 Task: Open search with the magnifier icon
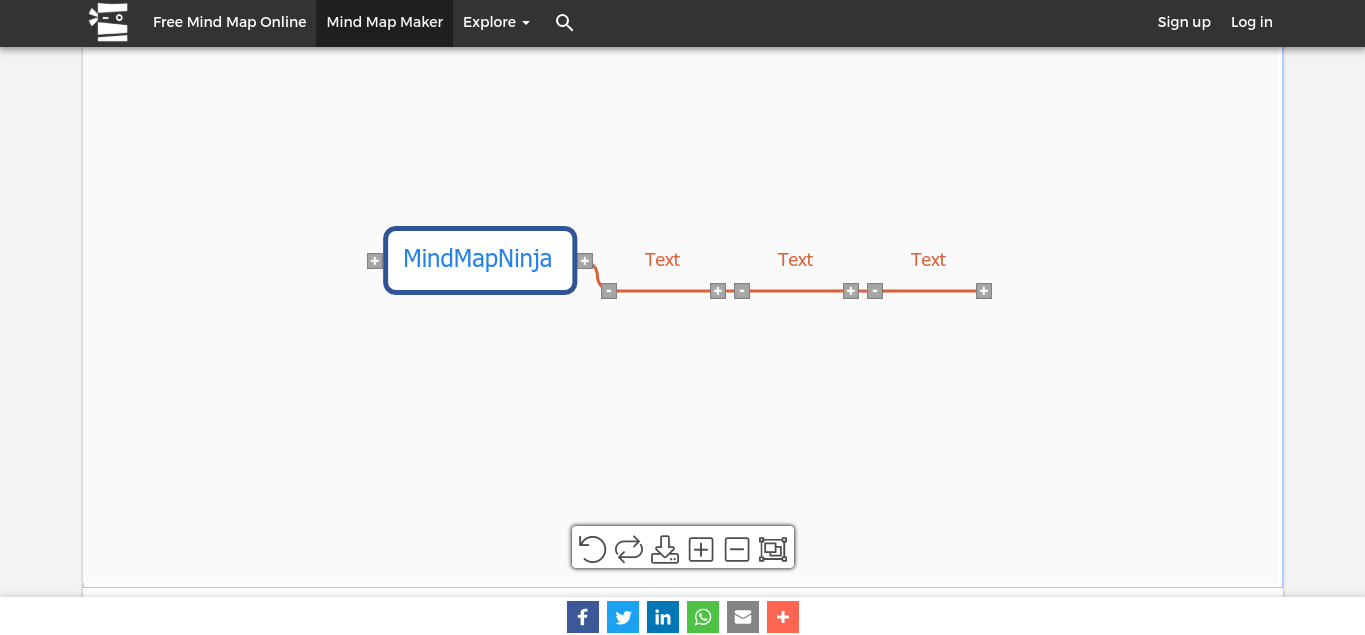(564, 22)
